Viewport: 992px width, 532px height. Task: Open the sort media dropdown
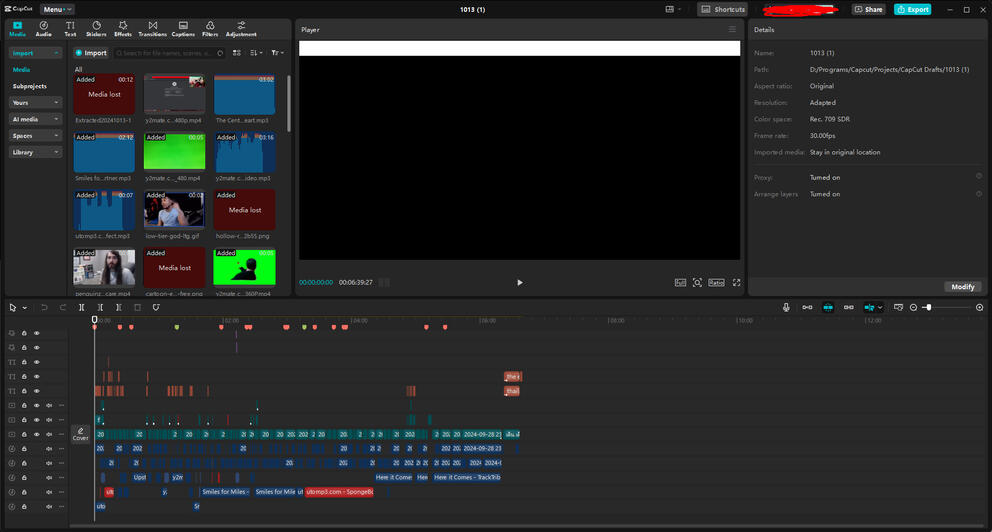pyautogui.click(x=256, y=53)
